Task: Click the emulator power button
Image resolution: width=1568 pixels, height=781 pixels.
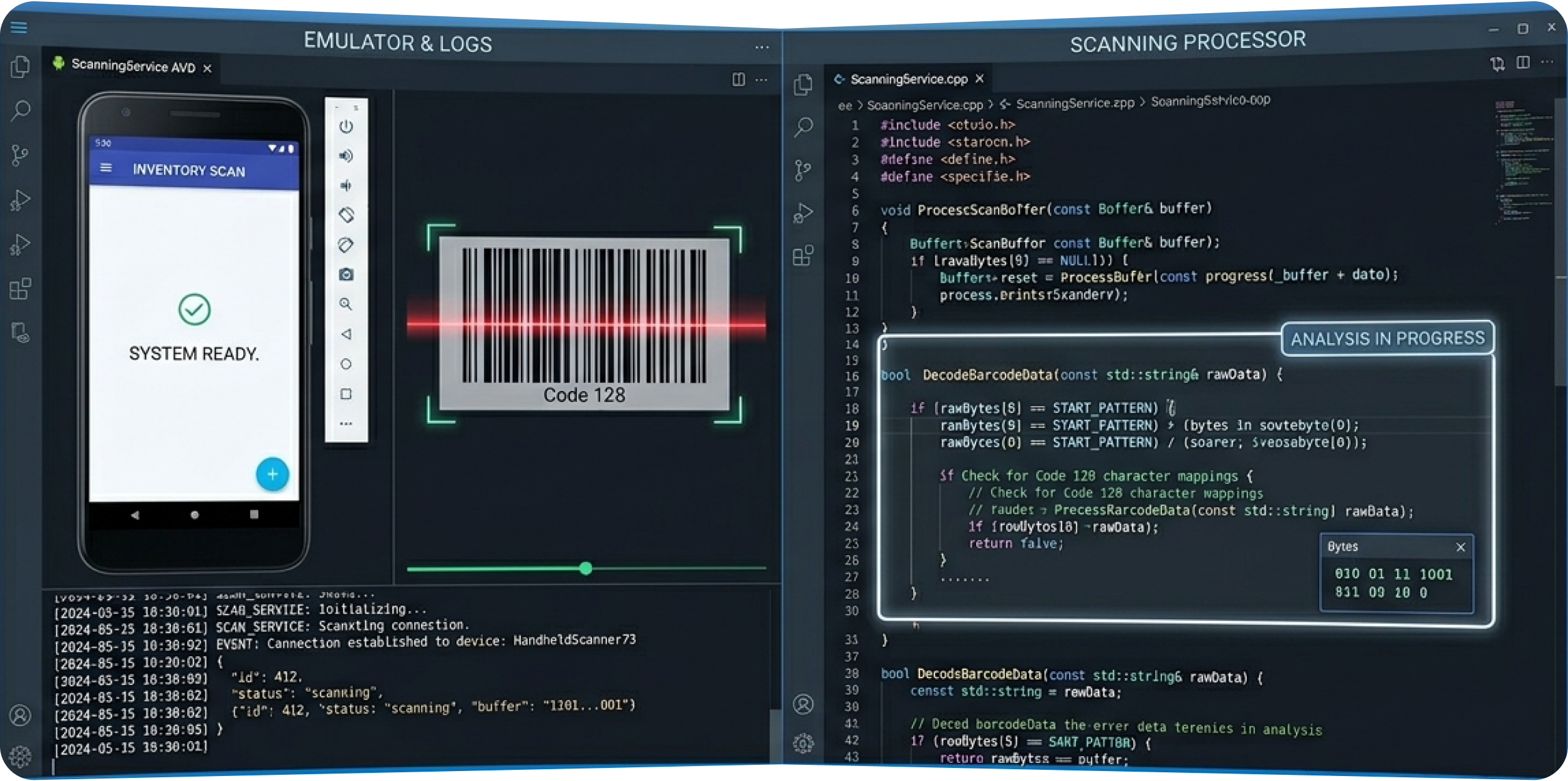Action: pos(346,127)
